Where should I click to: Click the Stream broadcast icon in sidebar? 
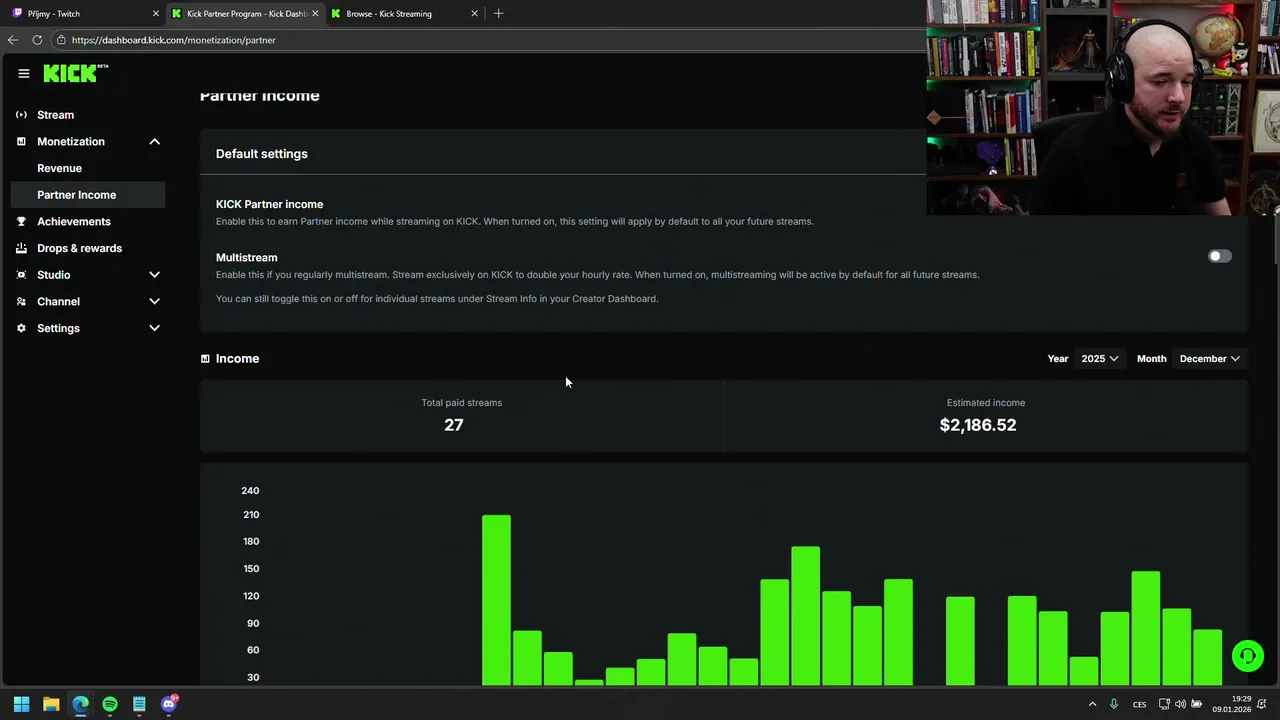(21, 115)
